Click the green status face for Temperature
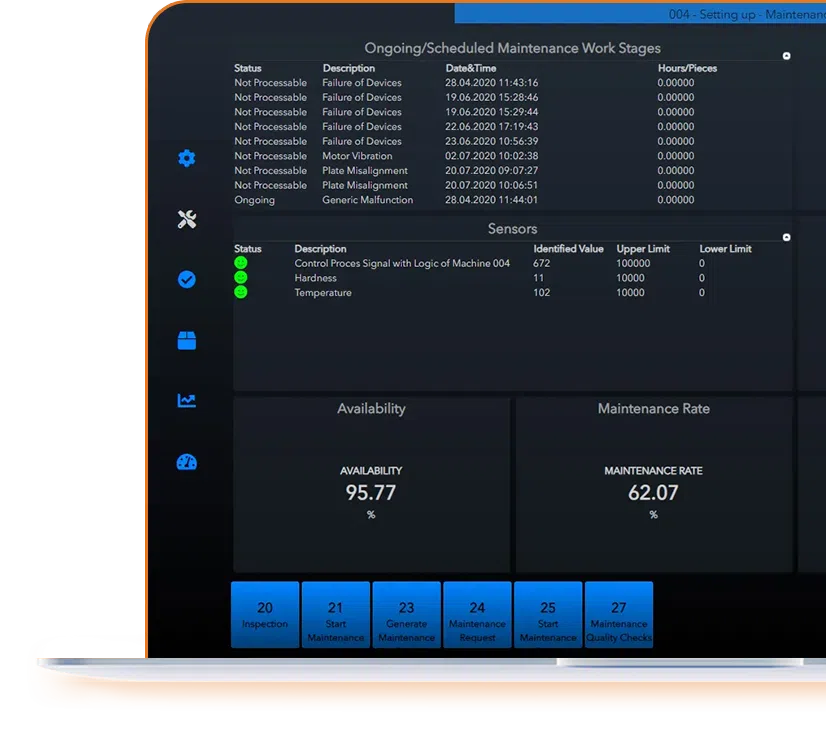Image resolution: width=826 pixels, height=732 pixels. click(x=241, y=292)
